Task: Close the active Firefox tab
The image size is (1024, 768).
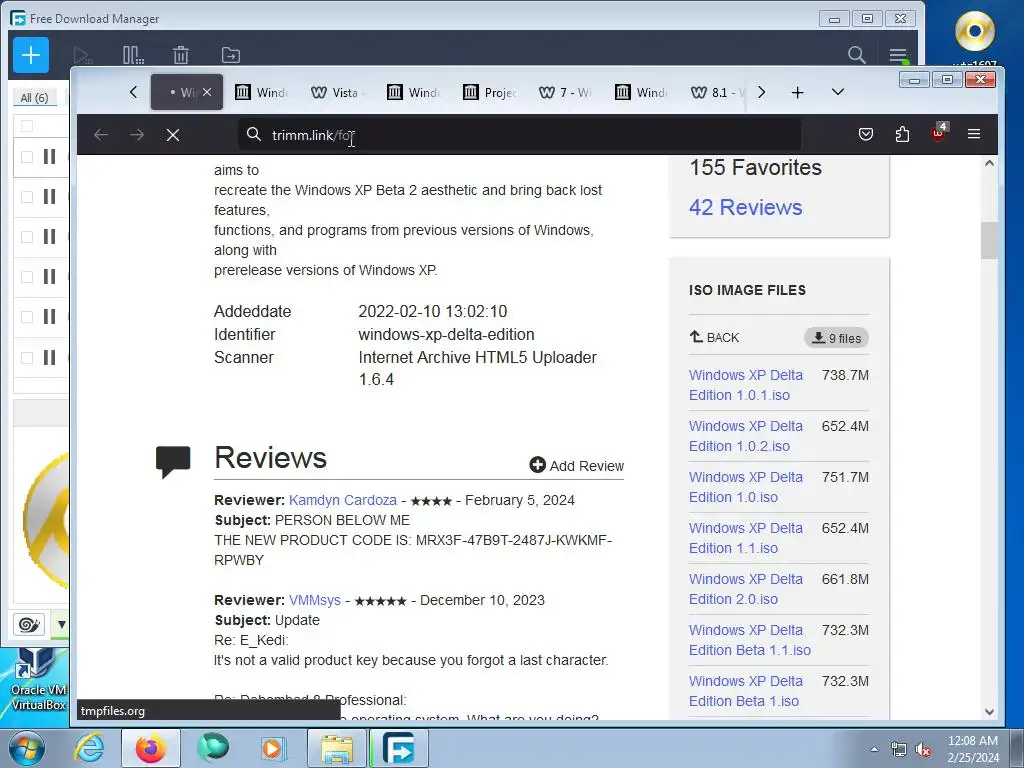Action: (x=207, y=92)
